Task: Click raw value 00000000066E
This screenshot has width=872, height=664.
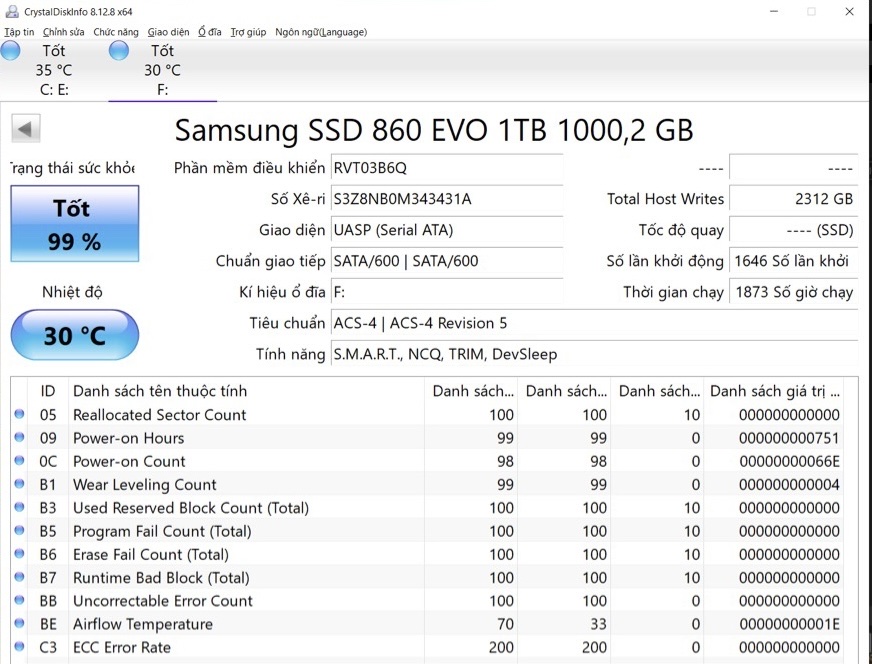Action: pyautogui.click(x=789, y=462)
